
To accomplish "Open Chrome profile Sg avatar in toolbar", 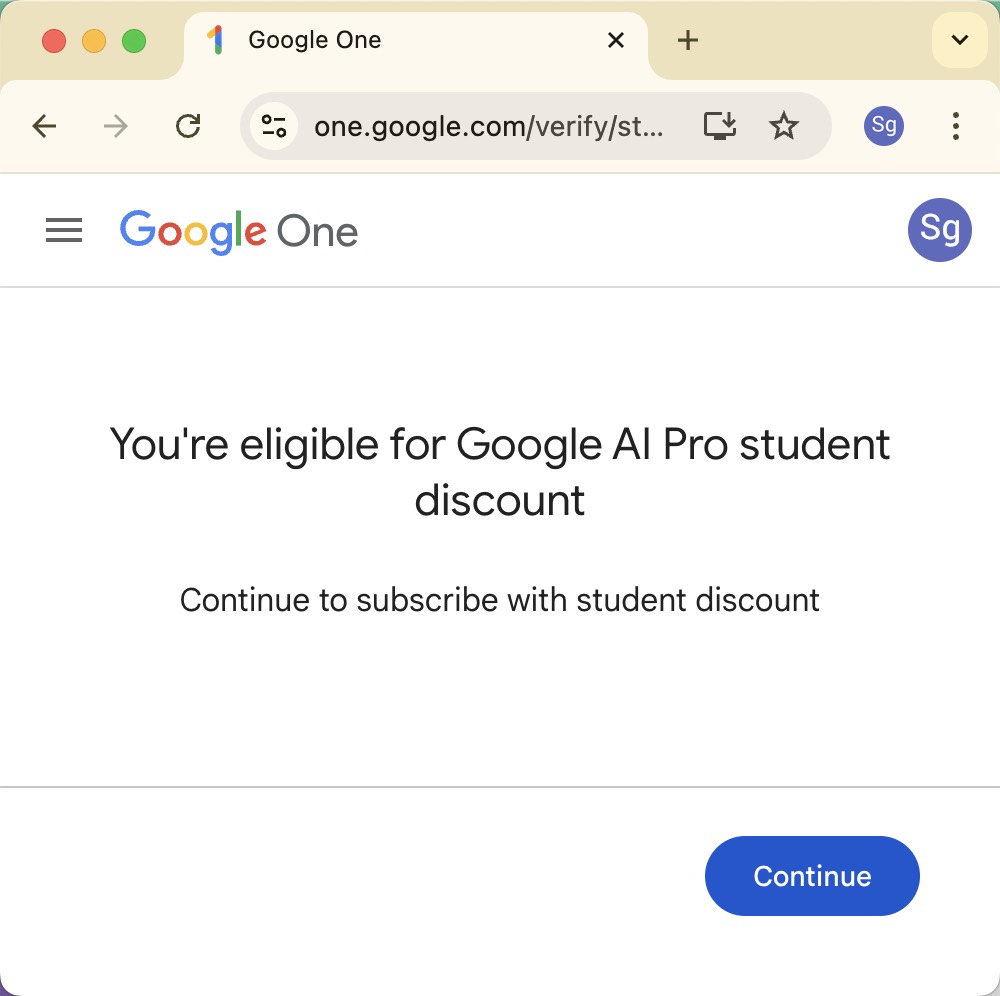I will point(883,126).
